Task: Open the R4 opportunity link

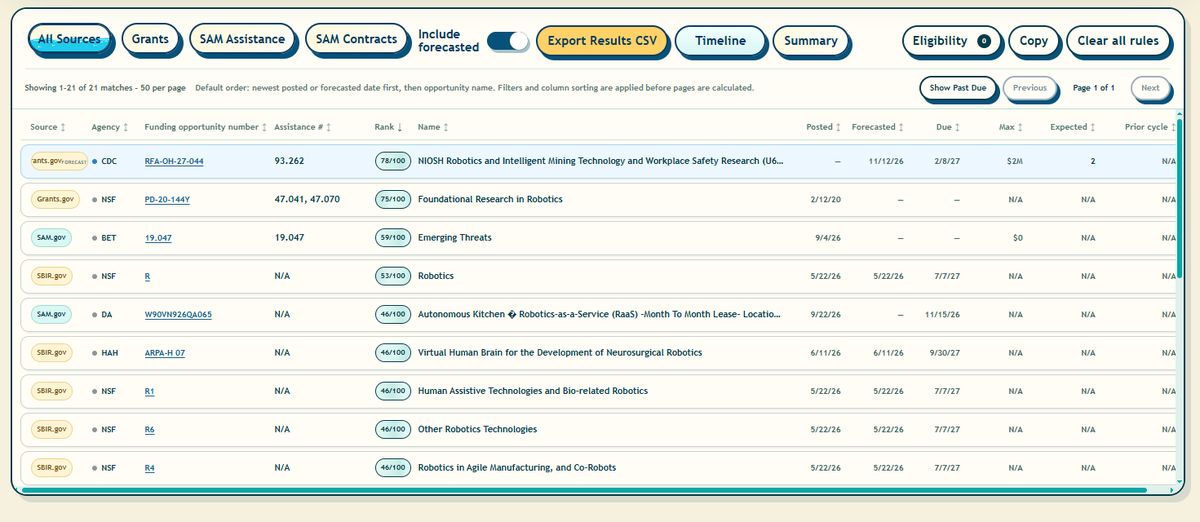Action: tap(150, 467)
